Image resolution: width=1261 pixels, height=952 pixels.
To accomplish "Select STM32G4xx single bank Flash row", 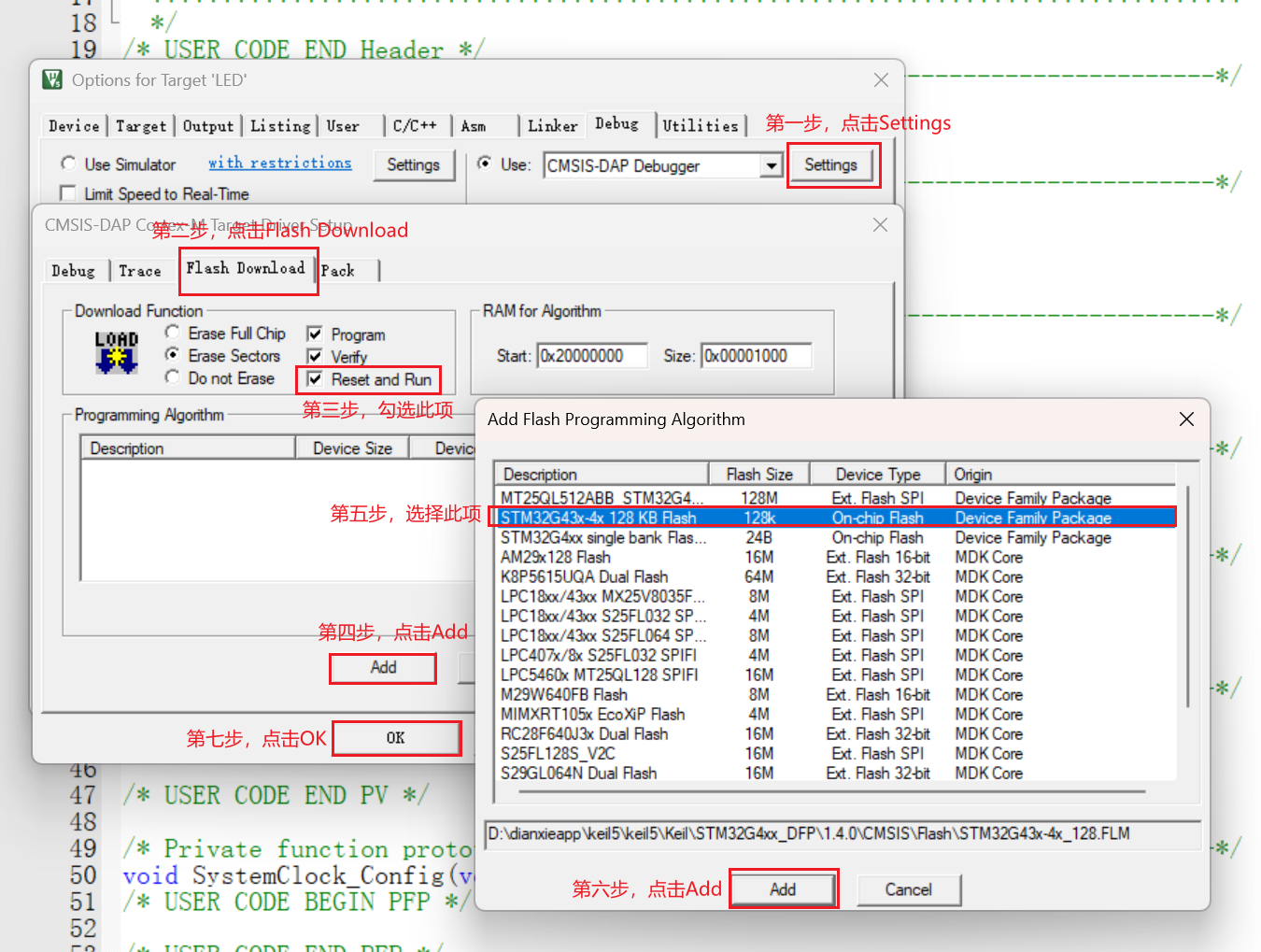I will click(835, 537).
